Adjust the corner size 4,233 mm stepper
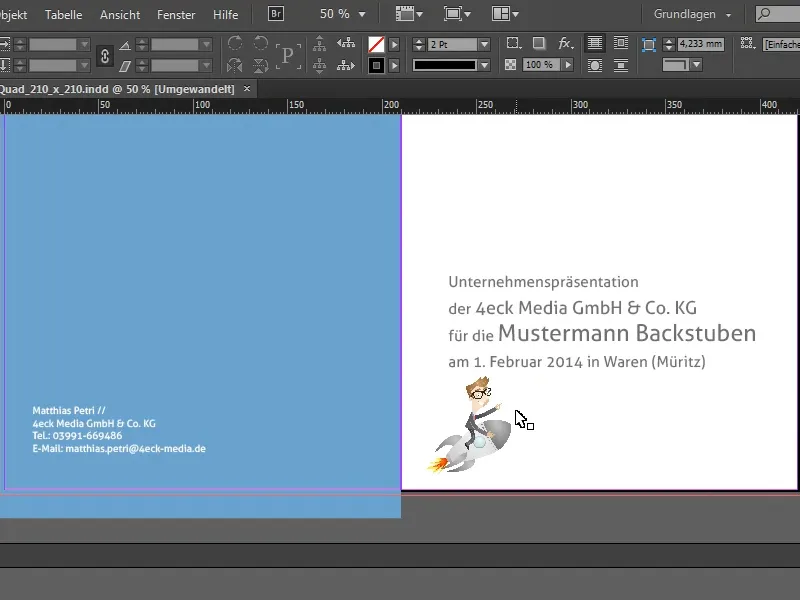Screen dimensions: 800x600 pos(669,44)
